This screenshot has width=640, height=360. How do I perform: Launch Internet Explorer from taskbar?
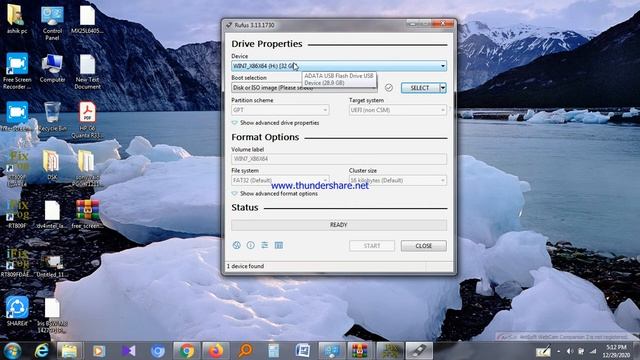pyautogui.click(x=41, y=351)
